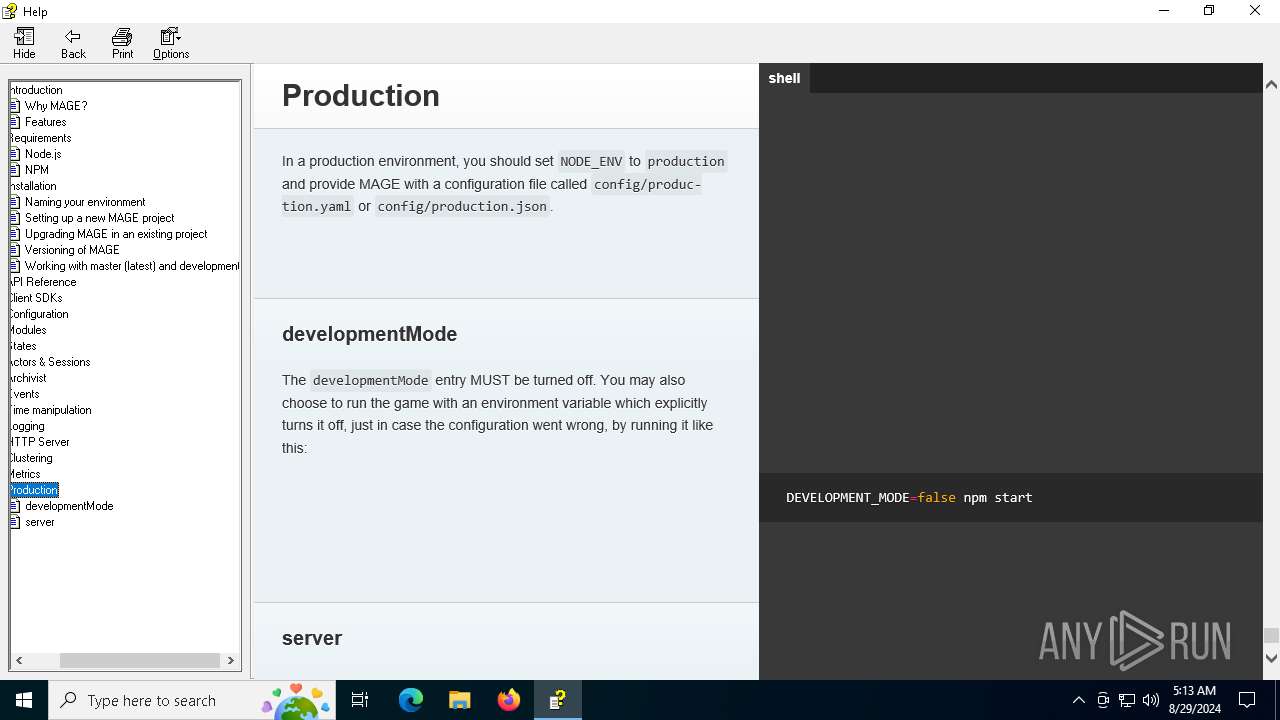
Task: Click page scroll down arrow
Action: pyautogui.click(x=1271, y=658)
